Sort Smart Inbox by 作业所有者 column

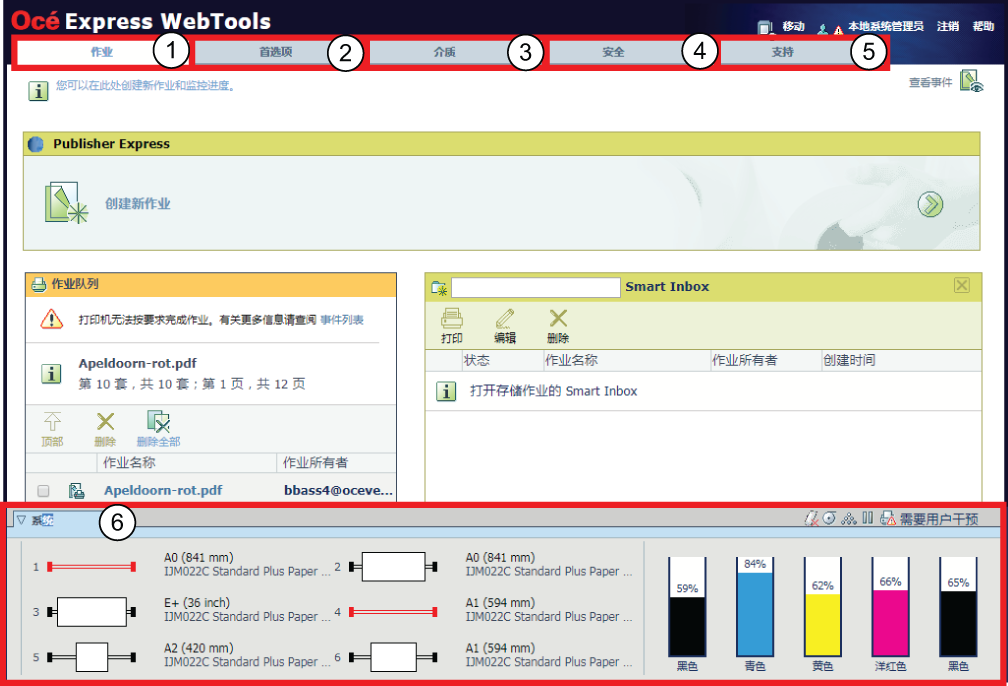coord(744,361)
